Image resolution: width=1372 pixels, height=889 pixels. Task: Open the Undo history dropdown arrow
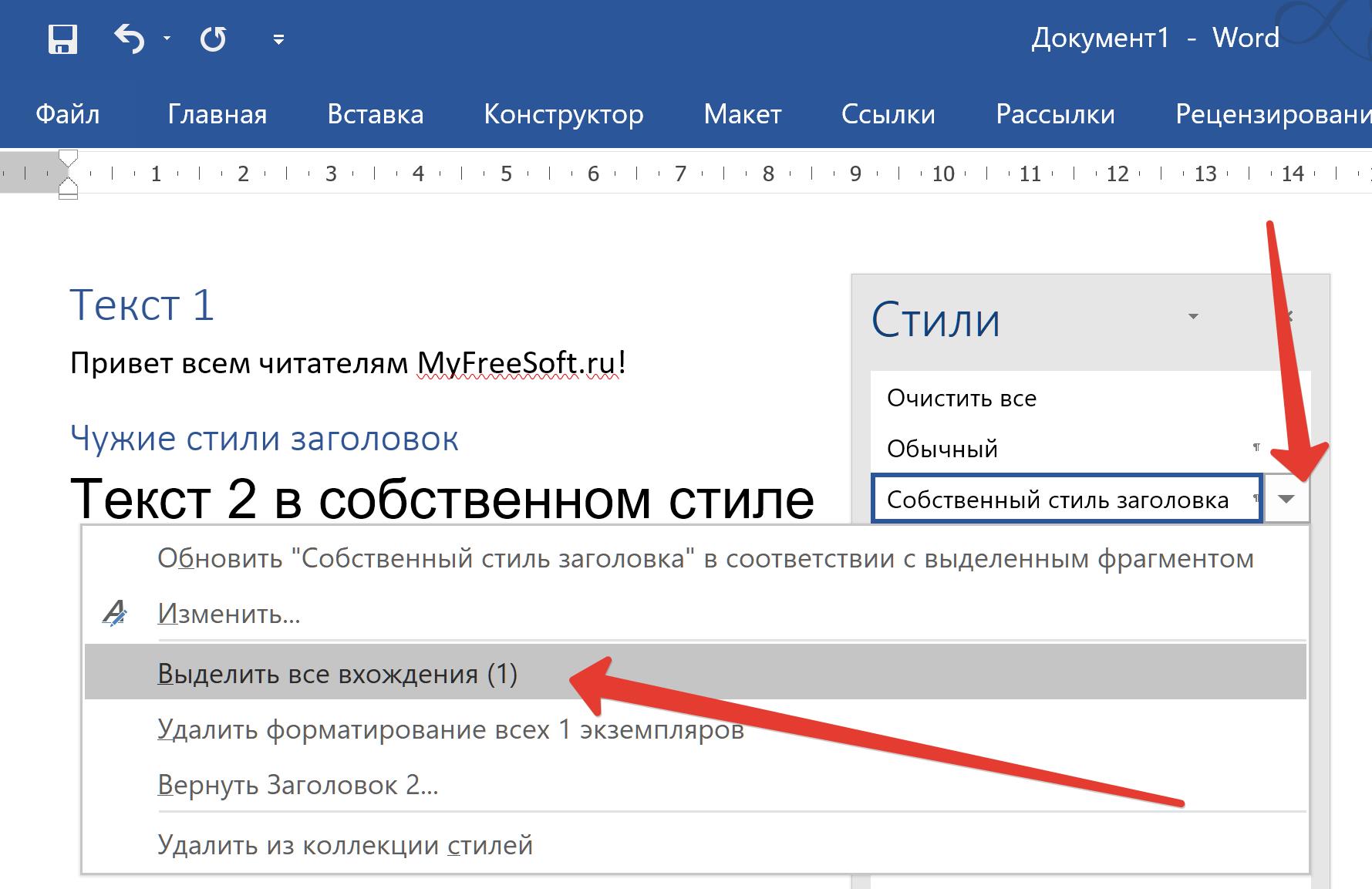(x=167, y=38)
